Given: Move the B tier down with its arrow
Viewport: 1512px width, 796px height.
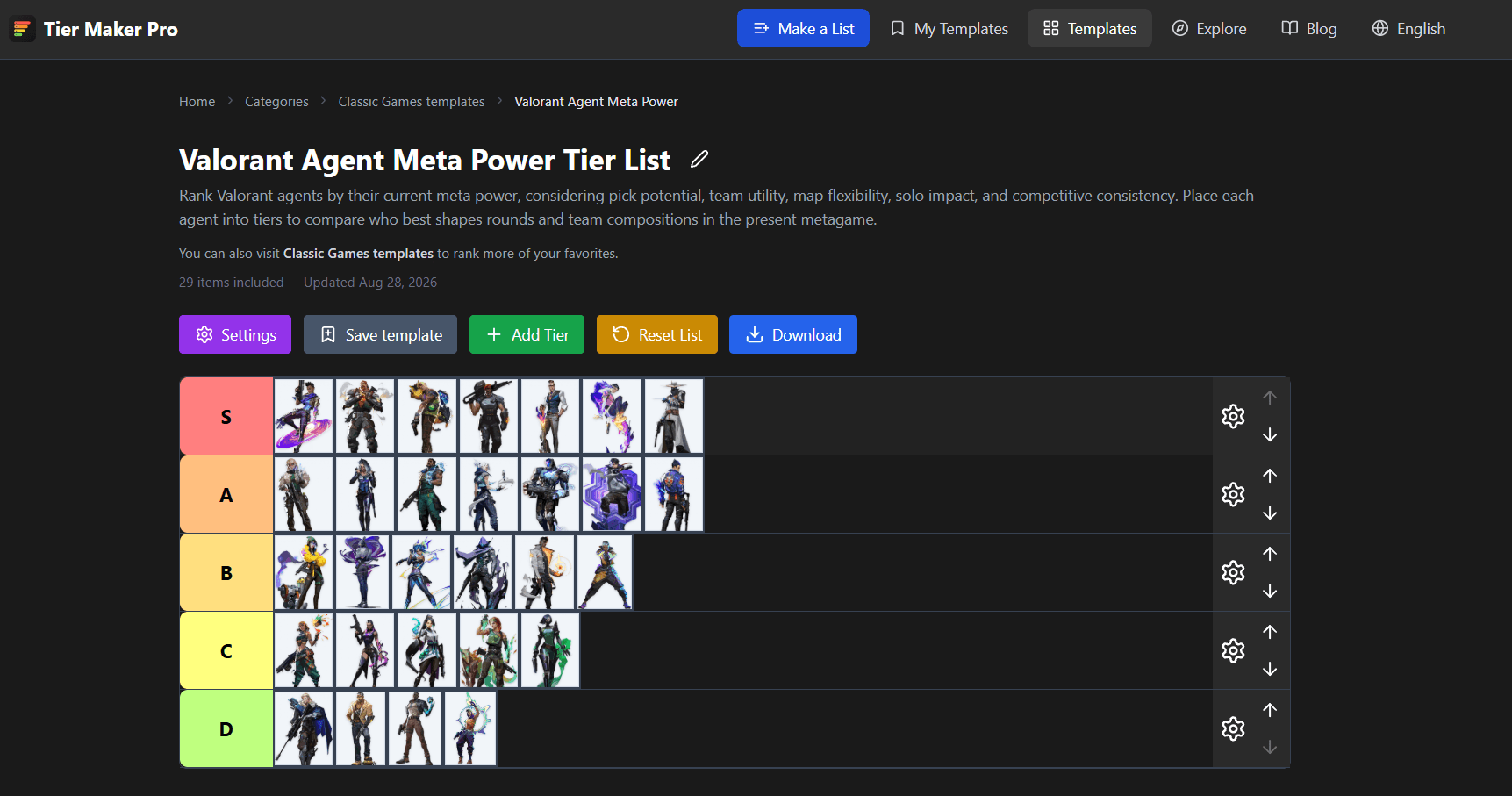Looking at the screenshot, I should click(1270, 592).
